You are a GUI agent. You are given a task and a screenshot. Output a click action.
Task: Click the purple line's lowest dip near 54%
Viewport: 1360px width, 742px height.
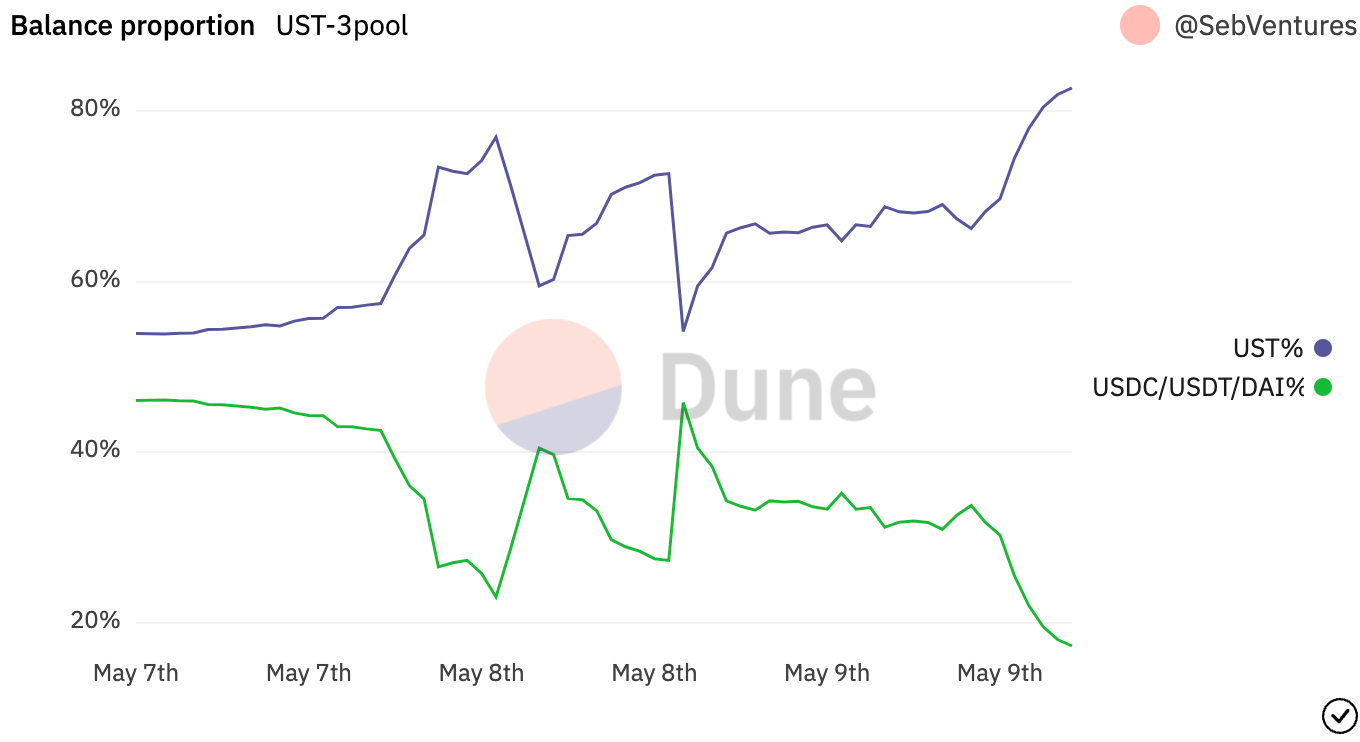point(683,330)
